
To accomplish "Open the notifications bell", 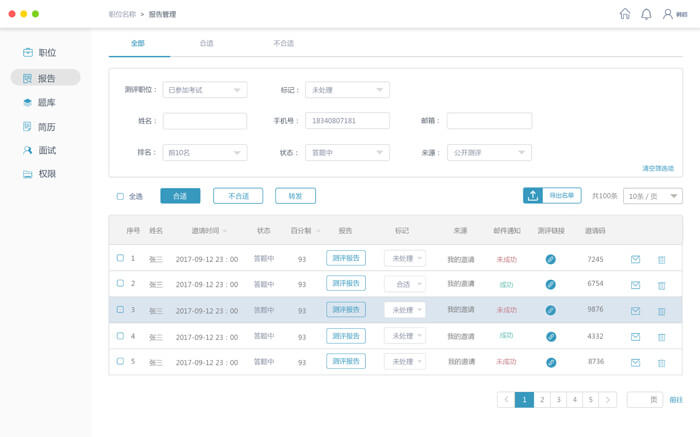I will 646,14.
